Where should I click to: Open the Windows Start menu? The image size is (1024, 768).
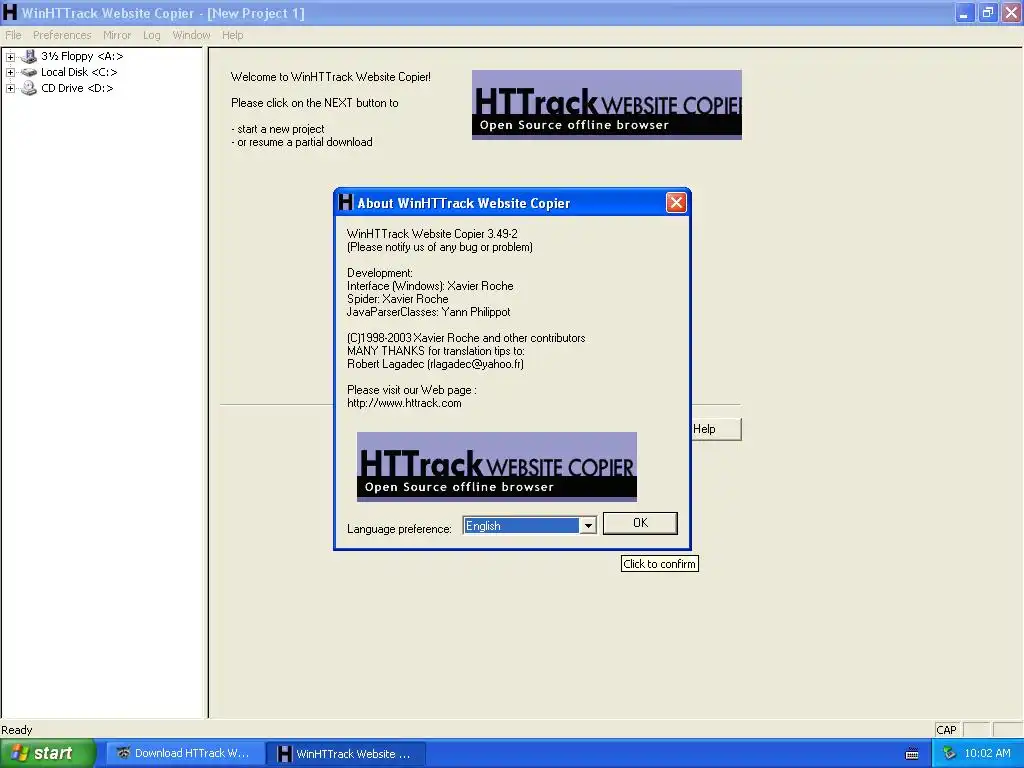tap(48, 753)
